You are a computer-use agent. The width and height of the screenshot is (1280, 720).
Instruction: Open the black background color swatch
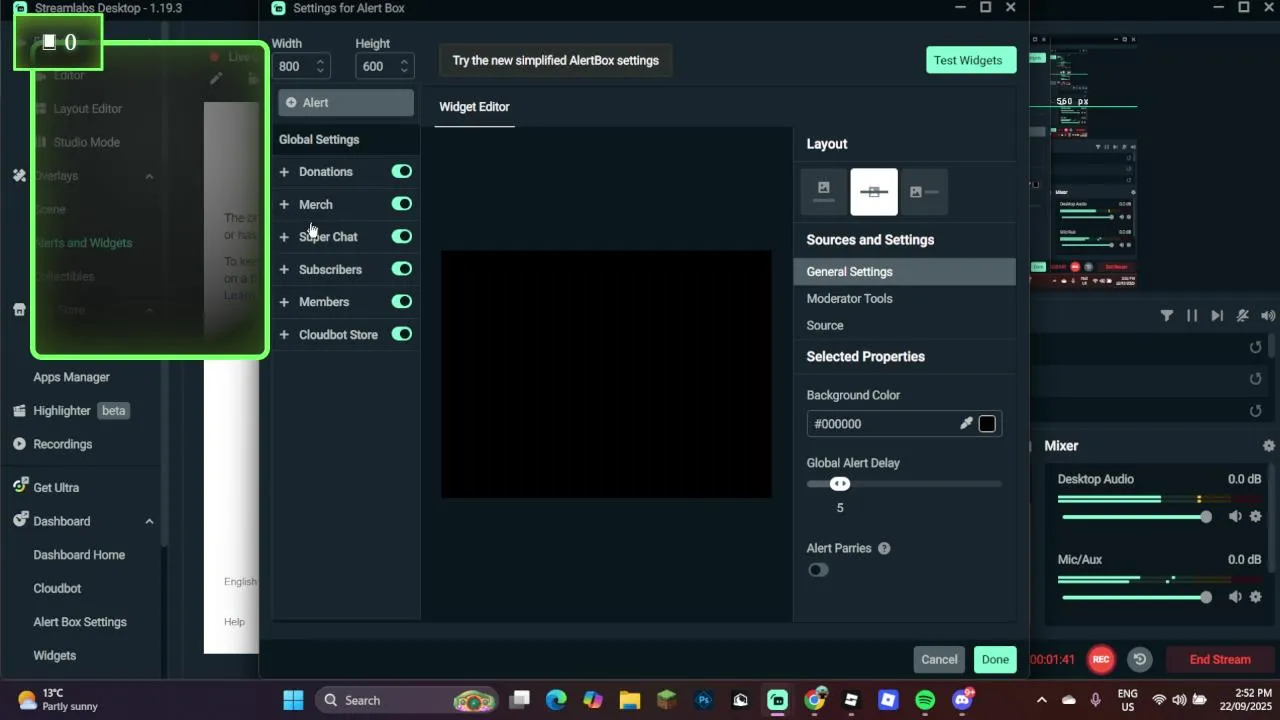pos(987,424)
